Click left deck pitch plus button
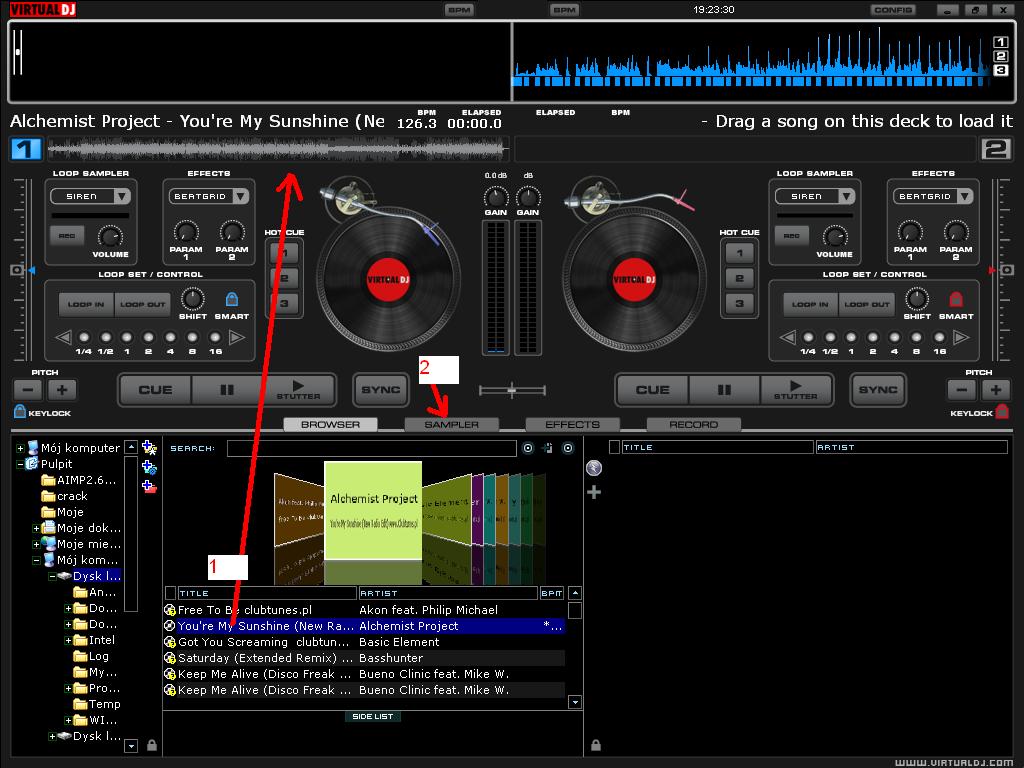The width and height of the screenshot is (1024, 768). click(x=62, y=390)
